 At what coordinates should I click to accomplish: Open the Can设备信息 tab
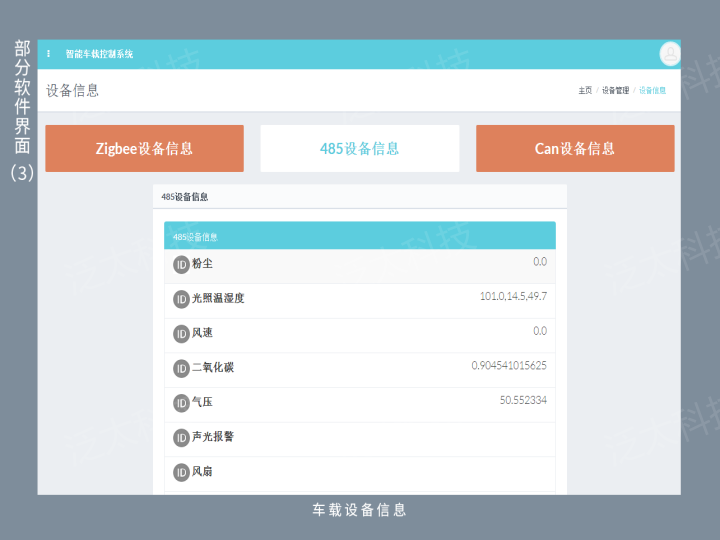click(x=575, y=149)
